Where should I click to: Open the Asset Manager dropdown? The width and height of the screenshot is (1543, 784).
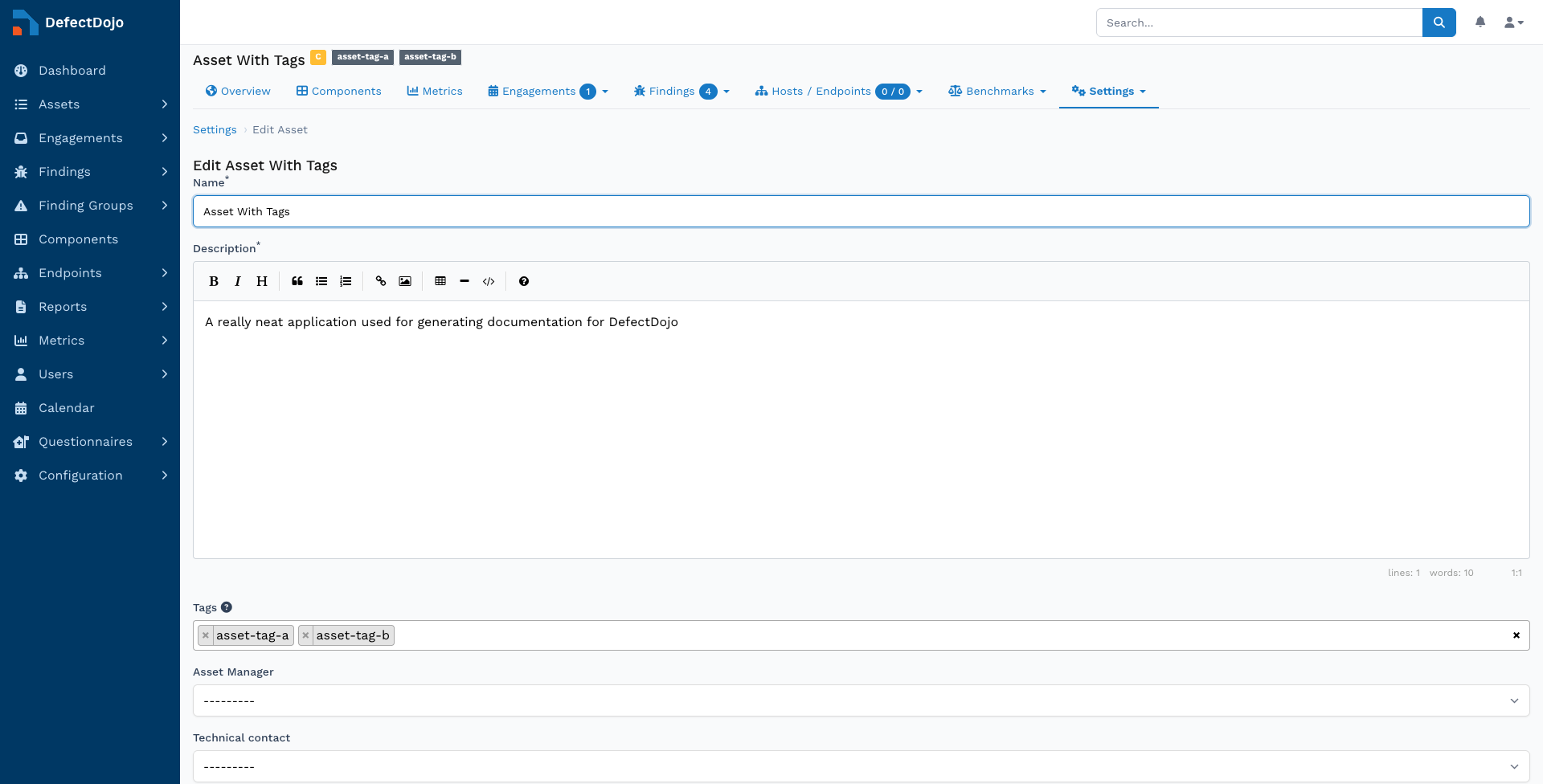(862, 700)
